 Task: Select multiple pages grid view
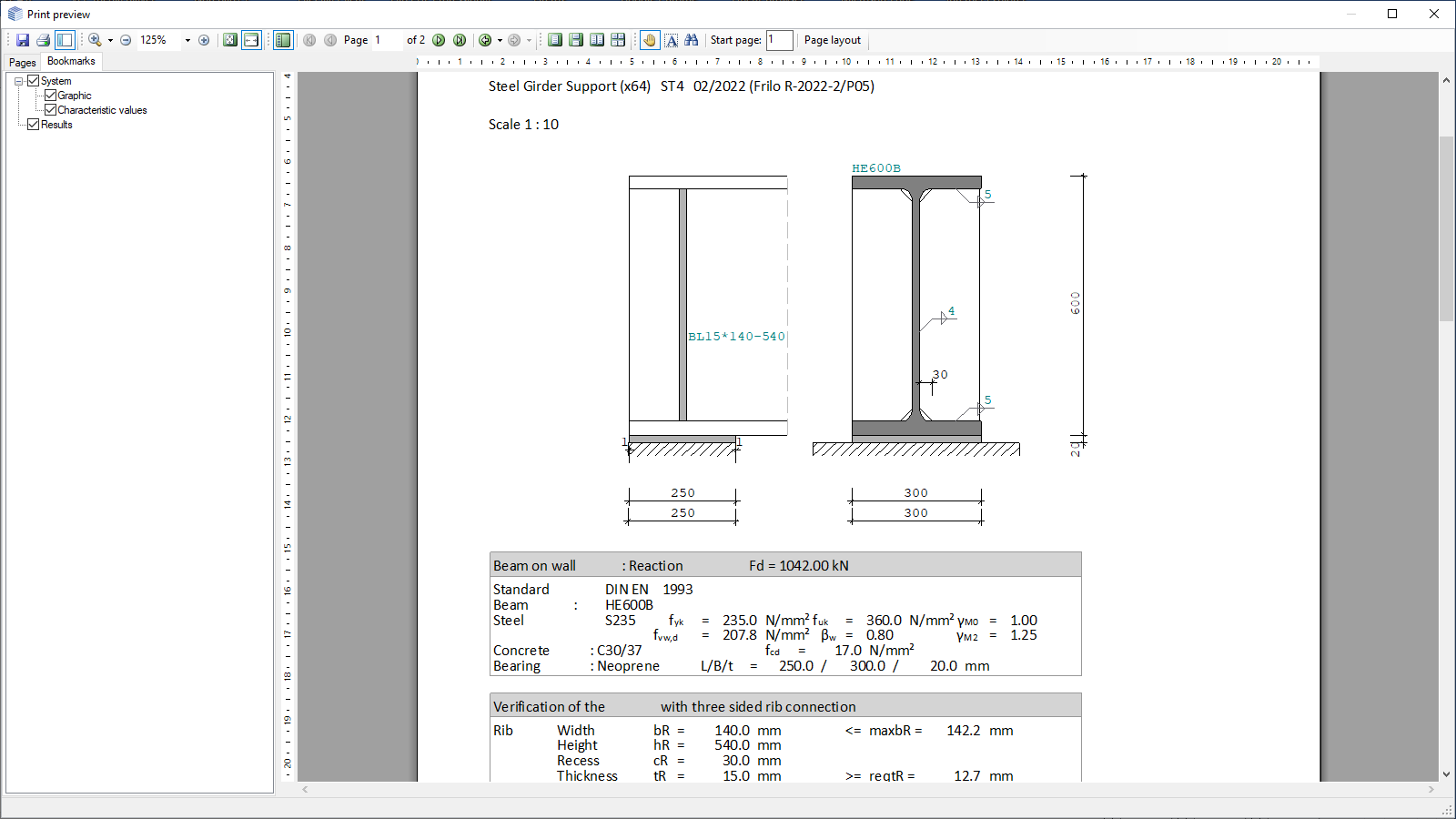tap(618, 40)
